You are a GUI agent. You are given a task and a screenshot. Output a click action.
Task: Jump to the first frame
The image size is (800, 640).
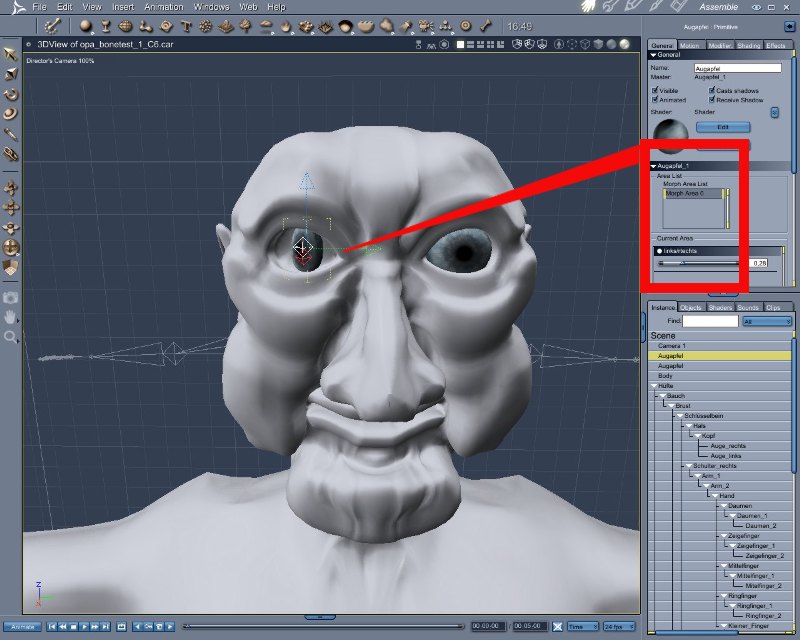tap(52, 626)
